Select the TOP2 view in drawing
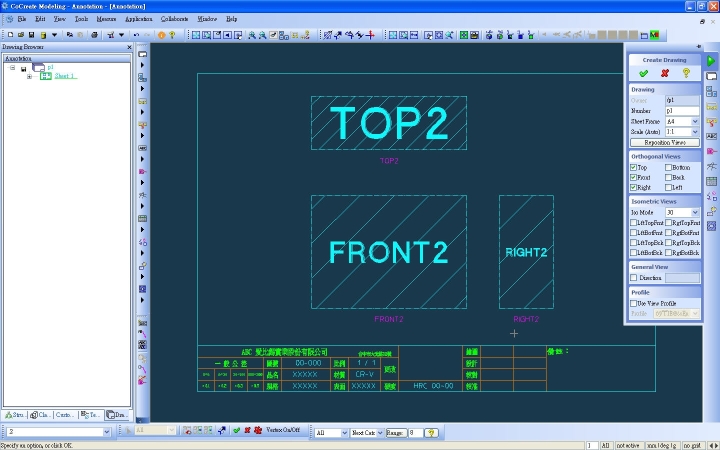 pos(389,123)
